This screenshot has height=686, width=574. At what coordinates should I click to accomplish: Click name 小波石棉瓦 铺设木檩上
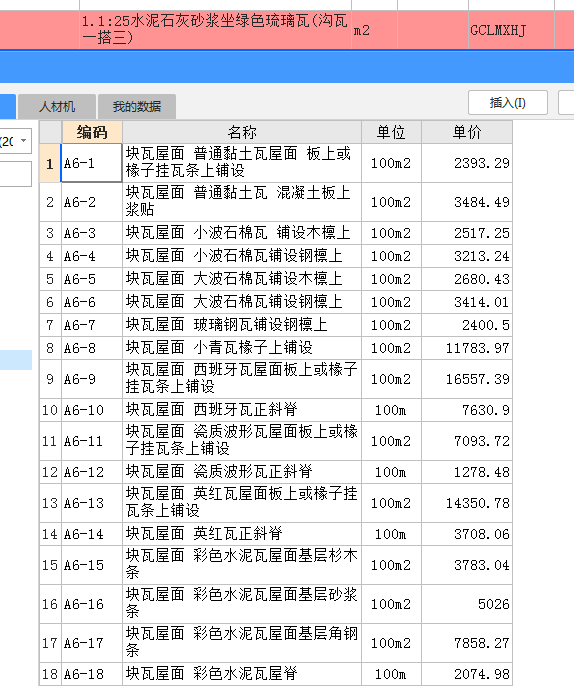(x=242, y=233)
